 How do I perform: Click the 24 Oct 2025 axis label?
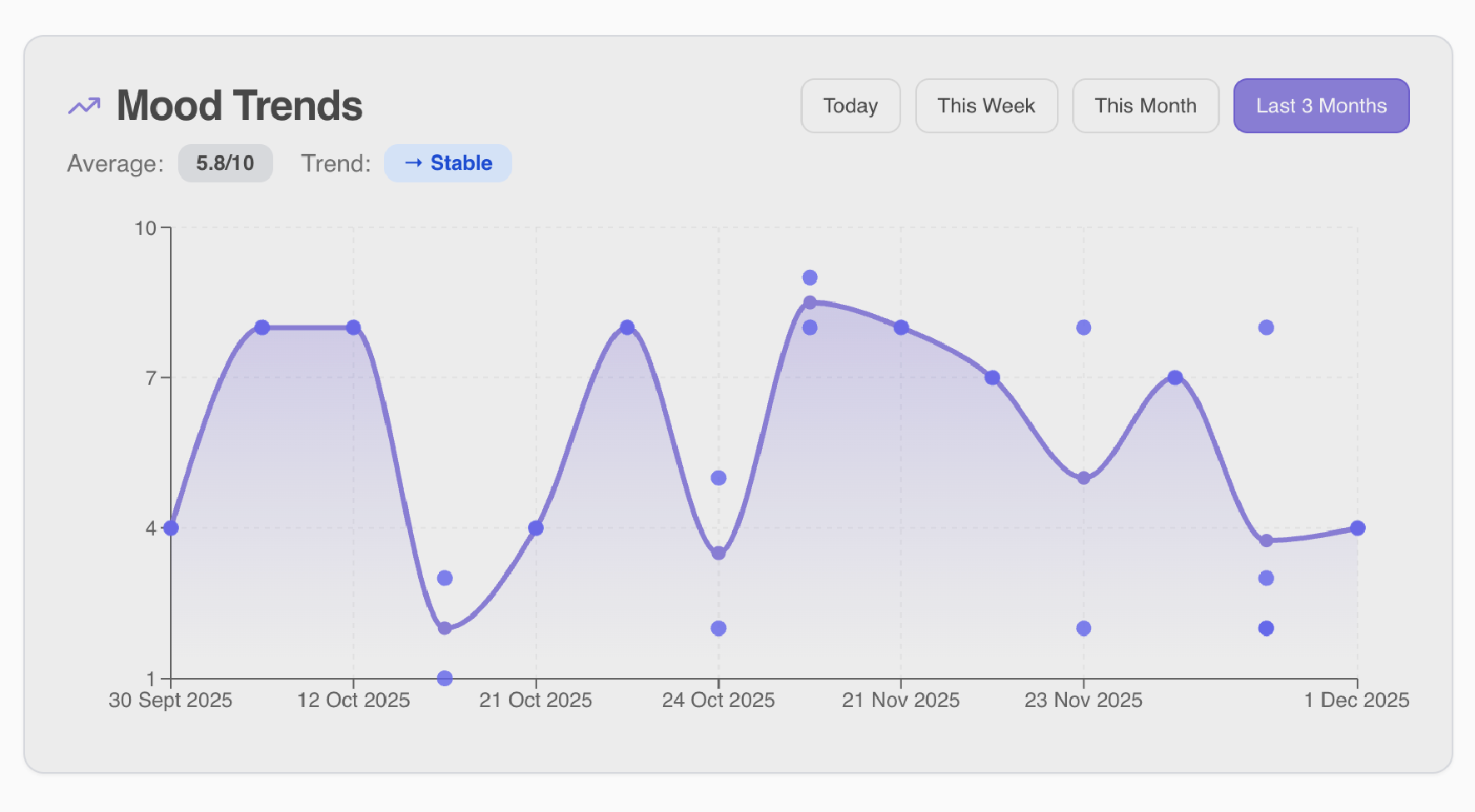pos(718,700)
